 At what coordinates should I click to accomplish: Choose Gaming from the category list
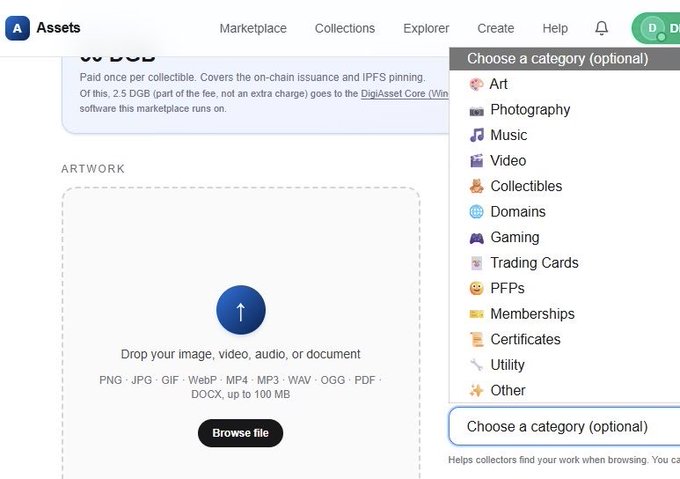coord(565,238)
